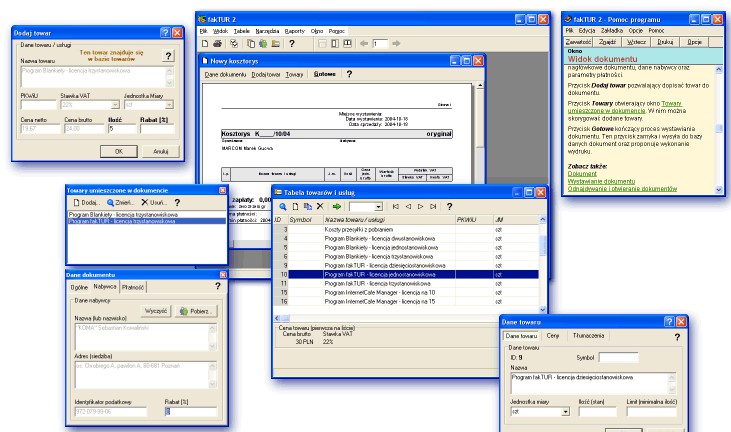Click OK button in Dodaj towar dialog

[x=119, y=151]
